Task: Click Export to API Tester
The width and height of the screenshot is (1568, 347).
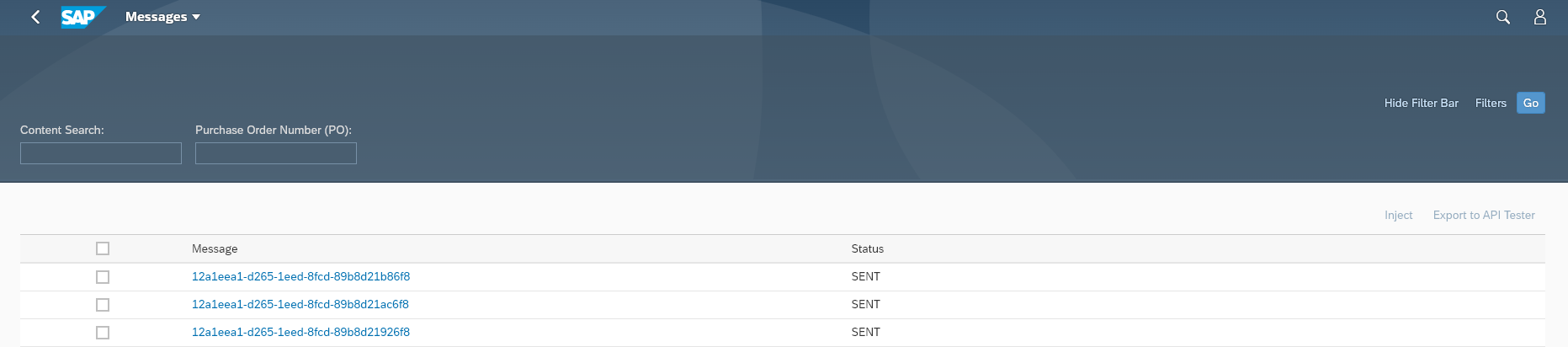Action: point(1484,216)
